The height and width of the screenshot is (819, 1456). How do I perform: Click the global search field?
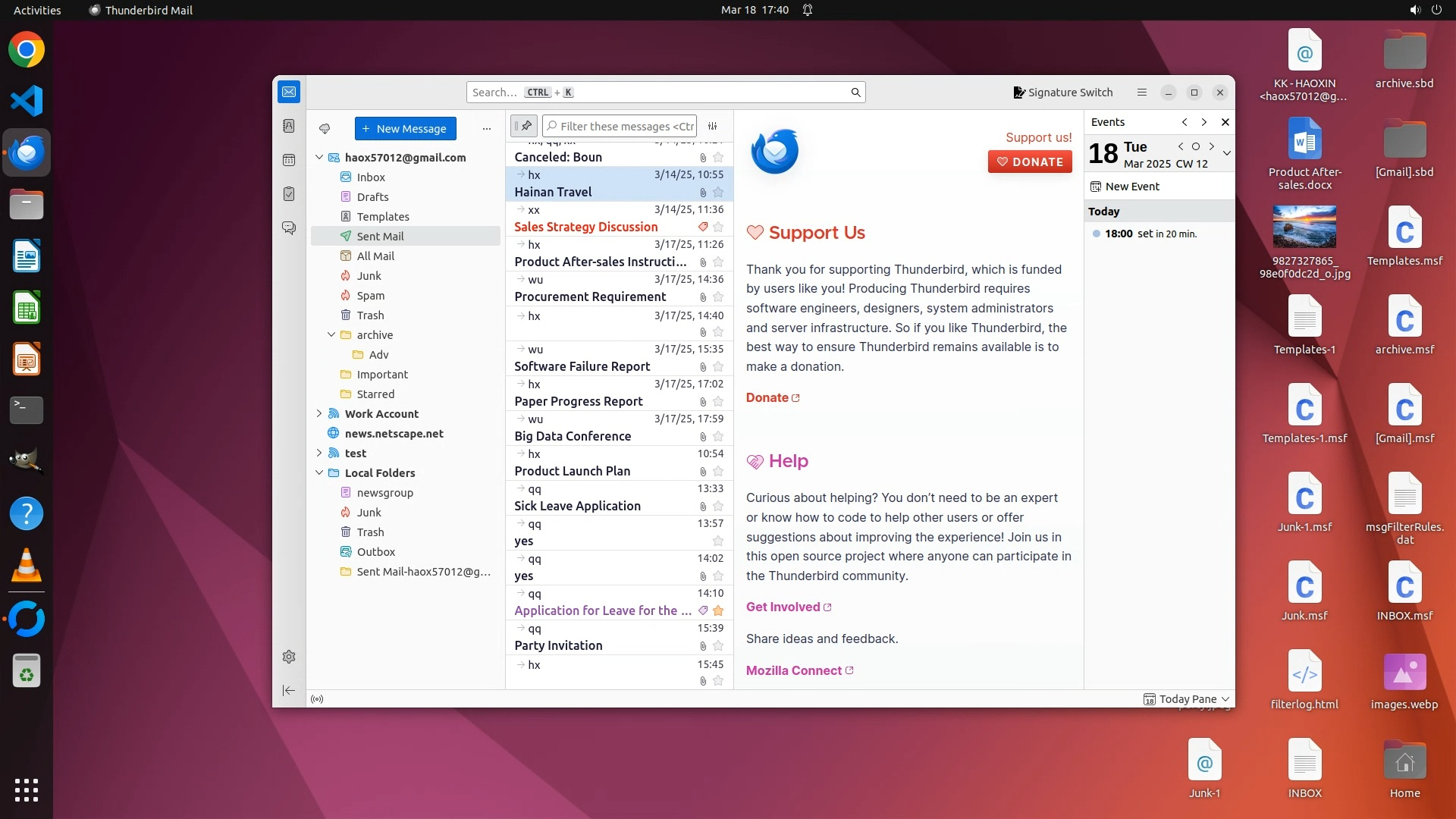pyautogui.click(x=660, y=93)
